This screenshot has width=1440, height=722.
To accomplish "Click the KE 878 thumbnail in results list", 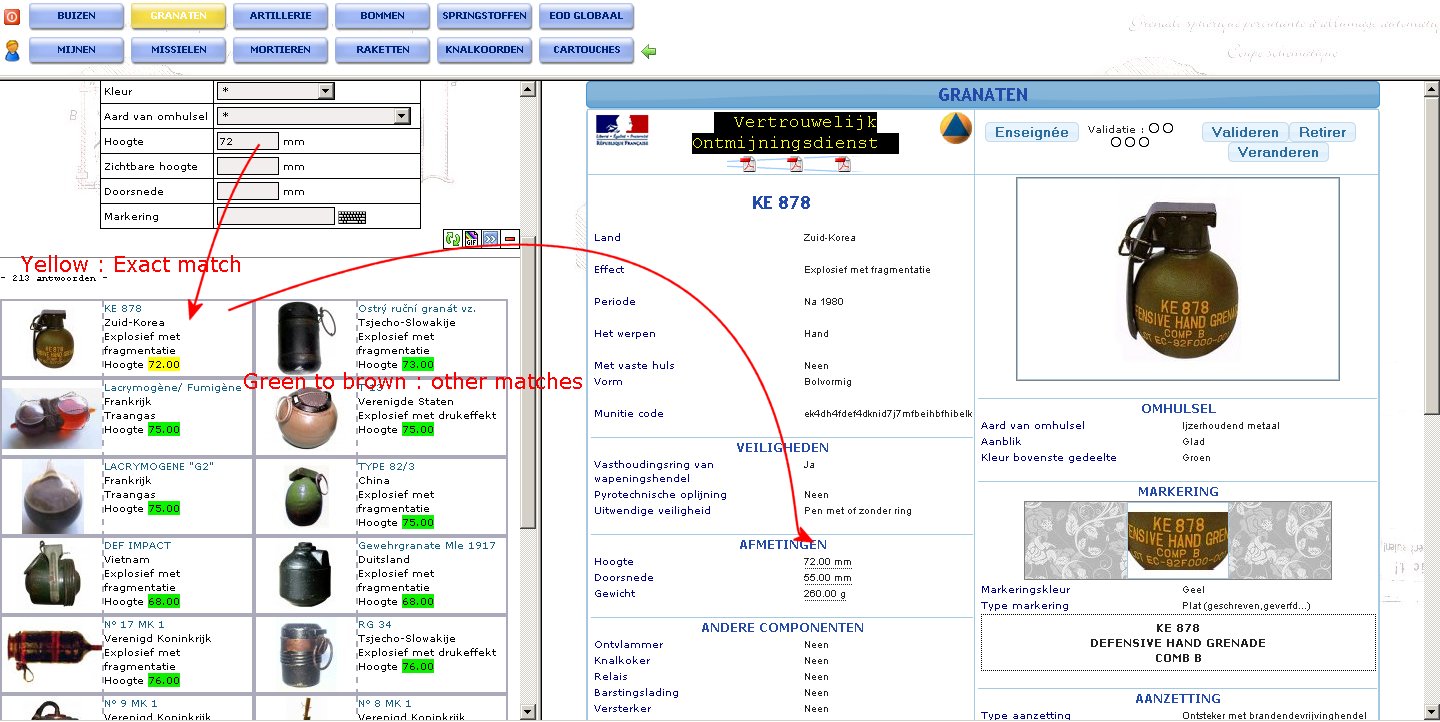I will pos(52,338).
